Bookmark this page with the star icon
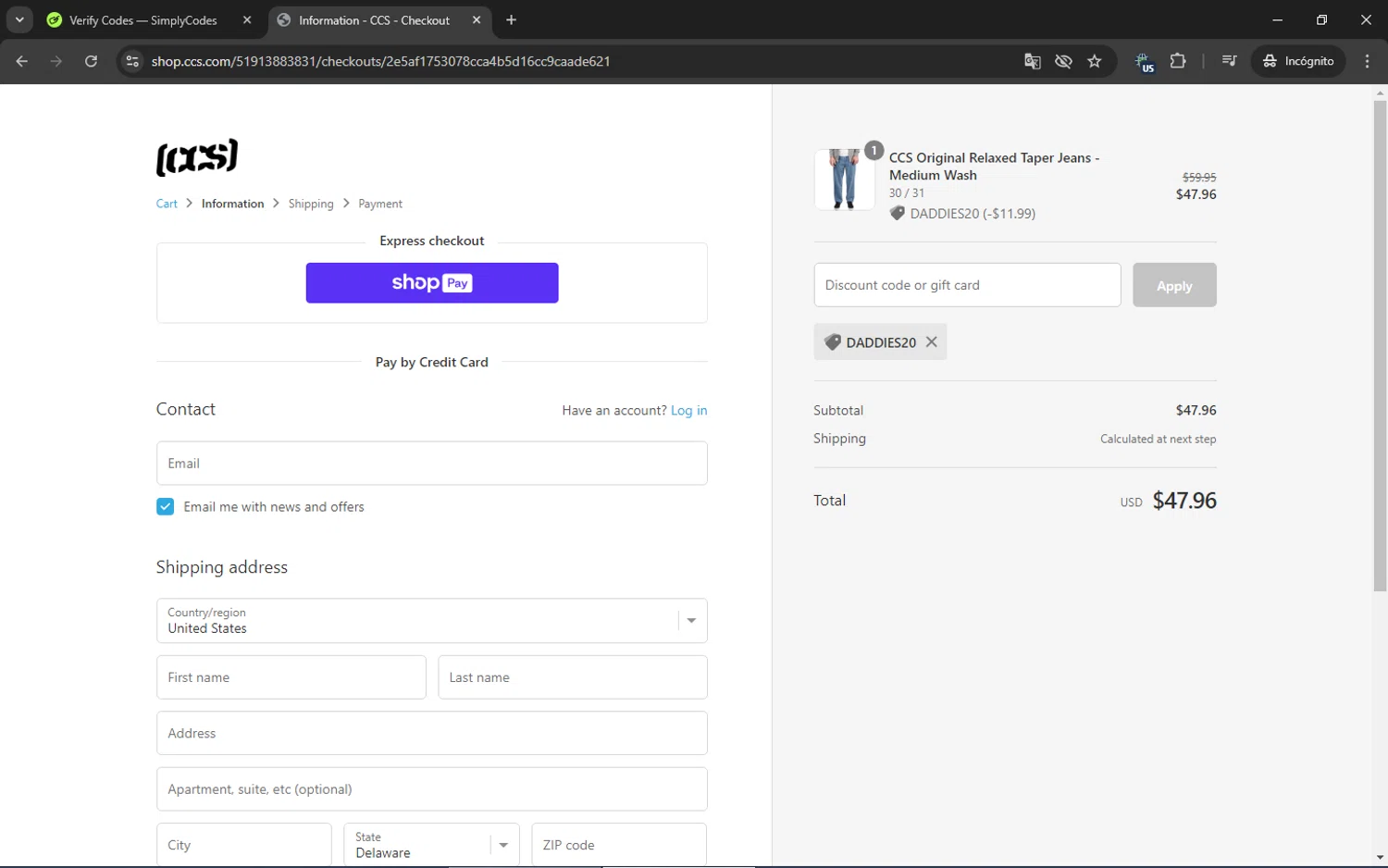Viewport: 1388px width, 868px height. (x=1095, y=61)
